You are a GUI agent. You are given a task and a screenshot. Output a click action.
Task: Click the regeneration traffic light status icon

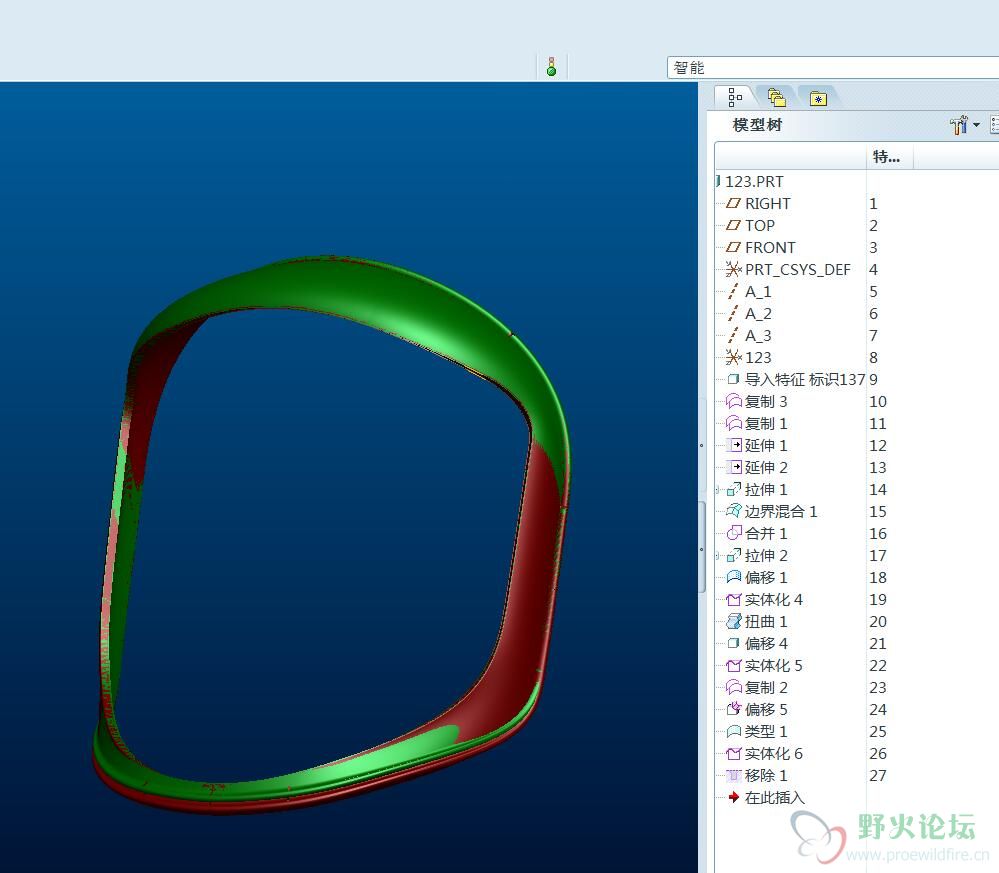pos(551,67)
